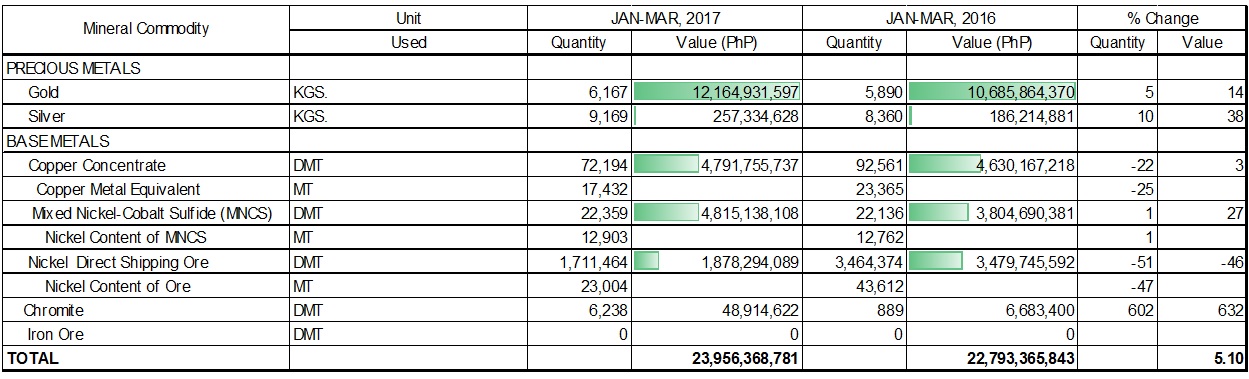
Task: Select the total value change 5.10
Action: pyautogui.click(x=1202, y=358)
